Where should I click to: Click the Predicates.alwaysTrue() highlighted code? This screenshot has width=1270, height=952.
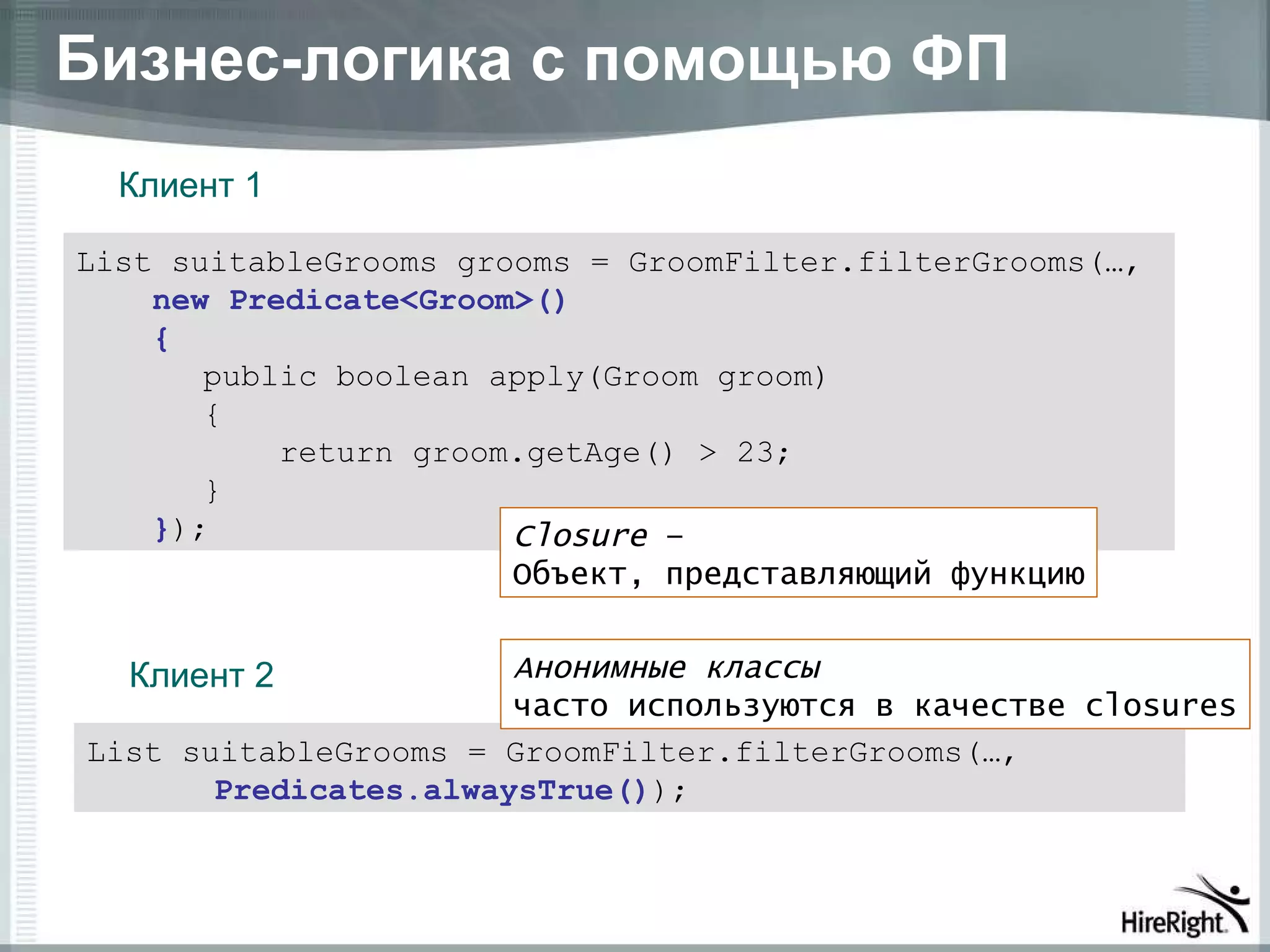430,790
